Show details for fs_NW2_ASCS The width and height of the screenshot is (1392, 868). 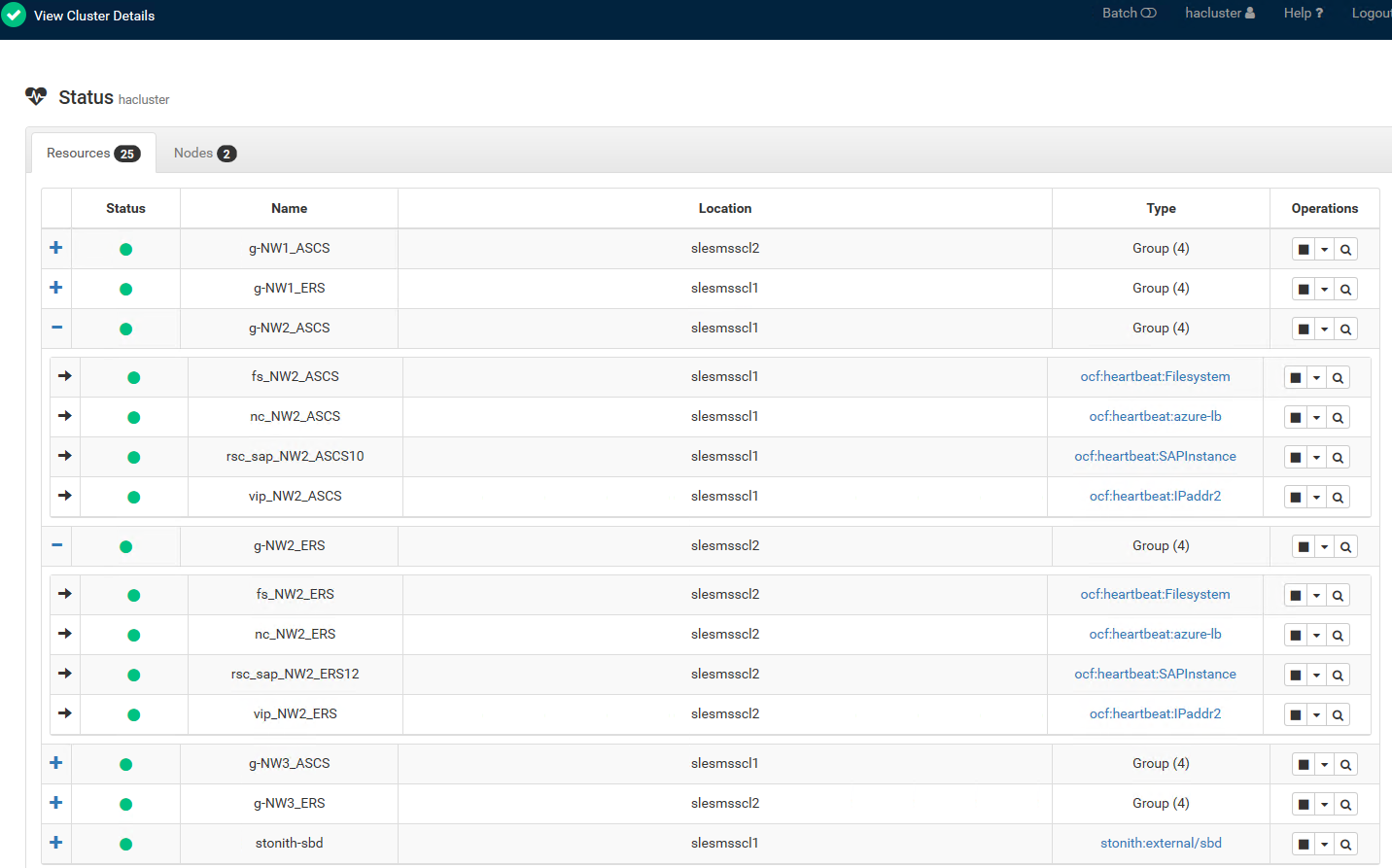[1338, 378]
